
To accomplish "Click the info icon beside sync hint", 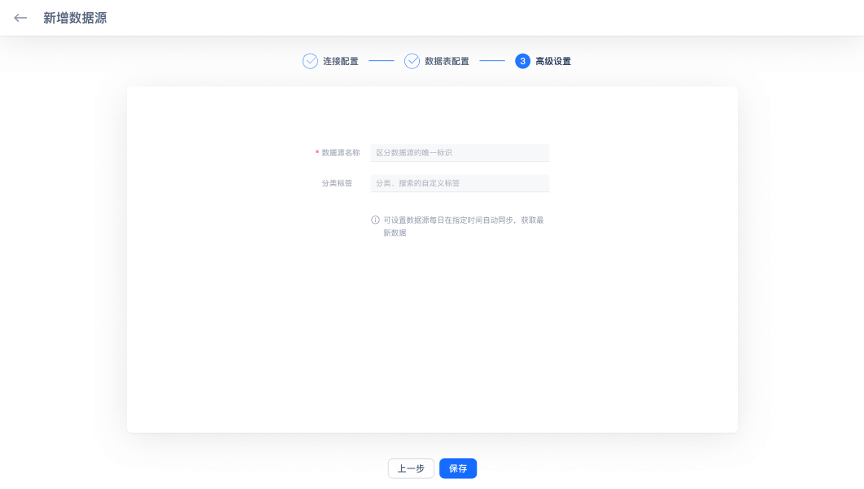I will (x=375, y=220).
